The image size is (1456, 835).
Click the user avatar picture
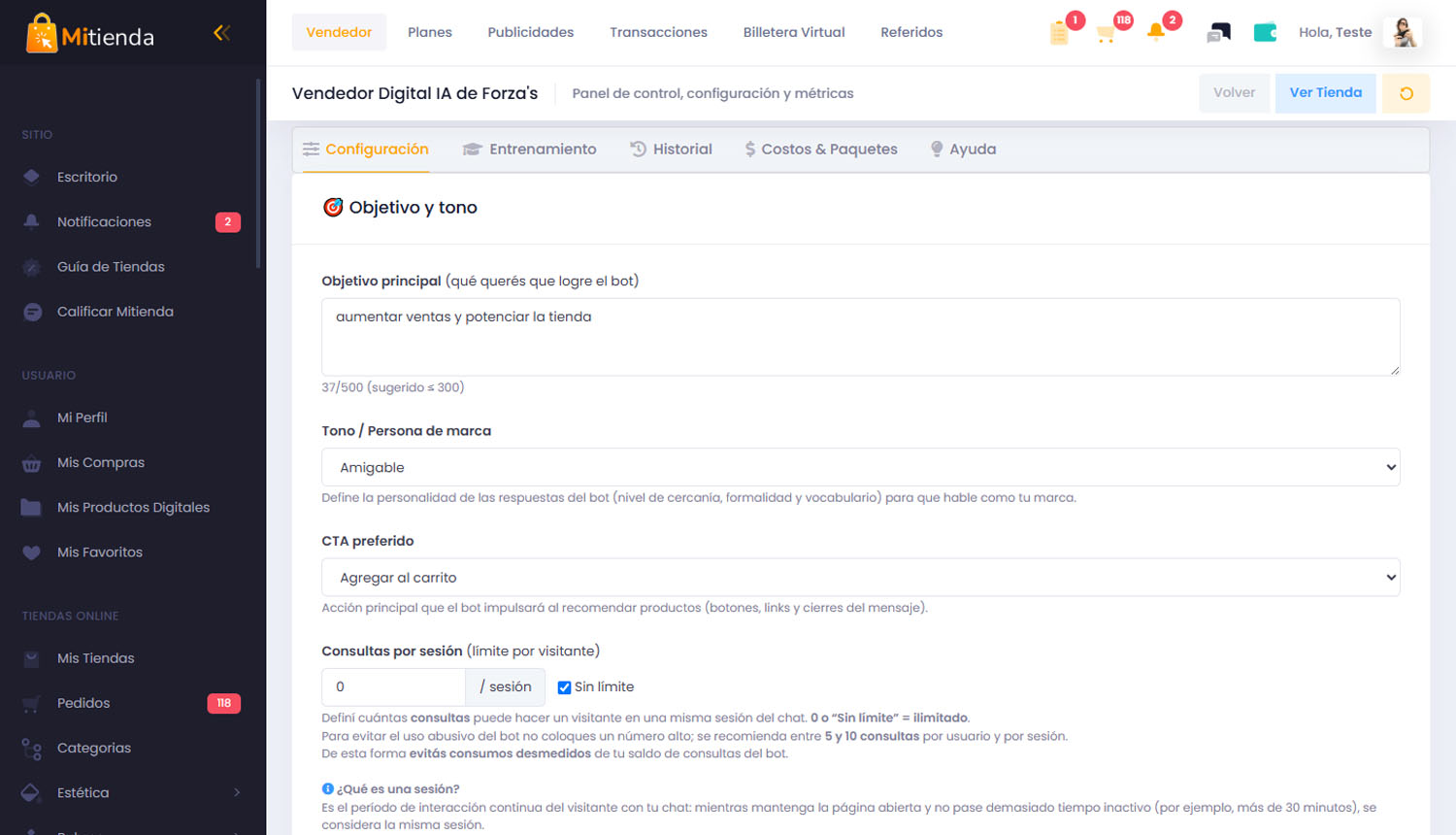point(1403,33)
